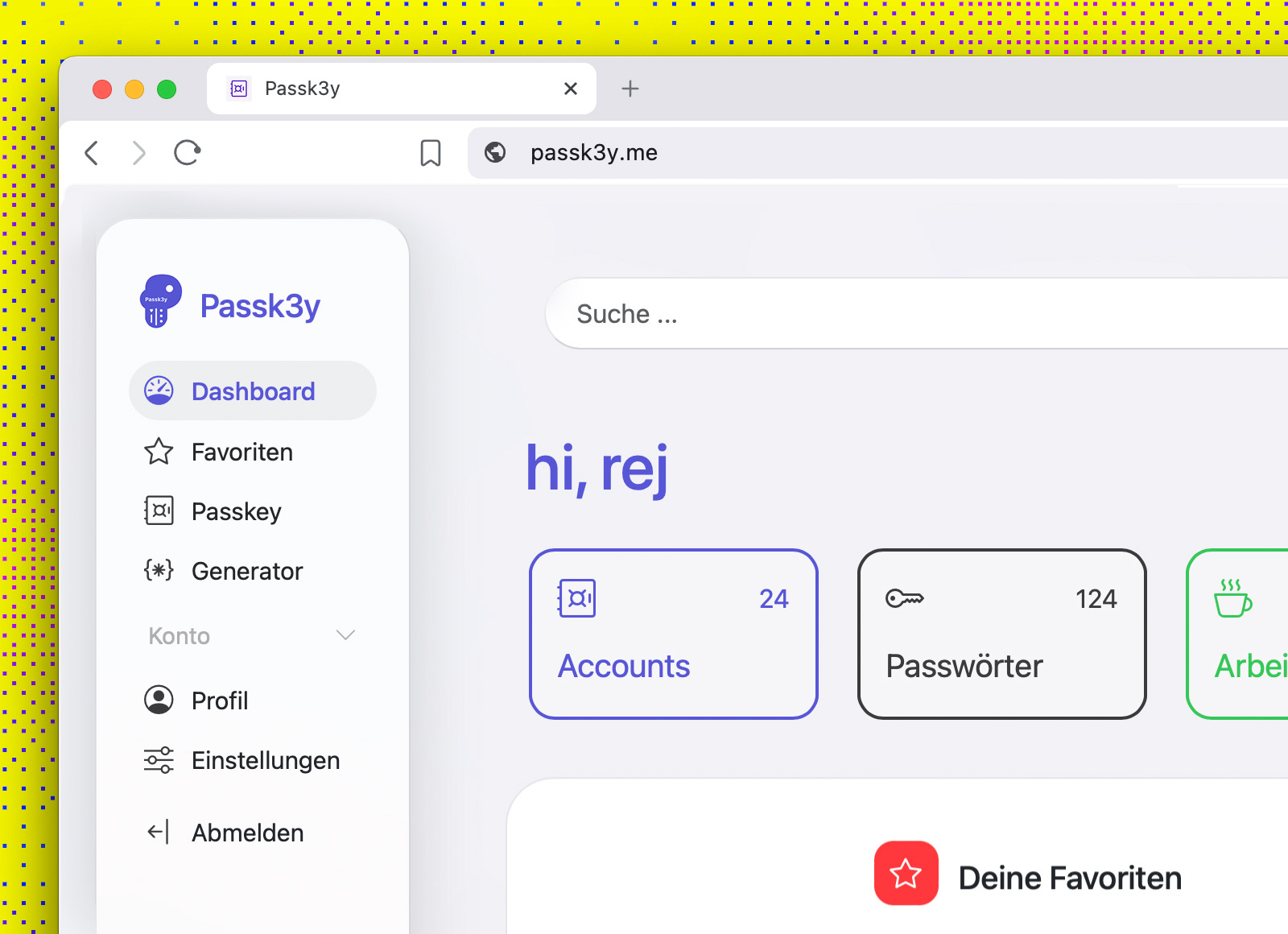Click the Dashboard gauge icon
1288x934 pixels.
pyautogui.click(x=159, y=391)
